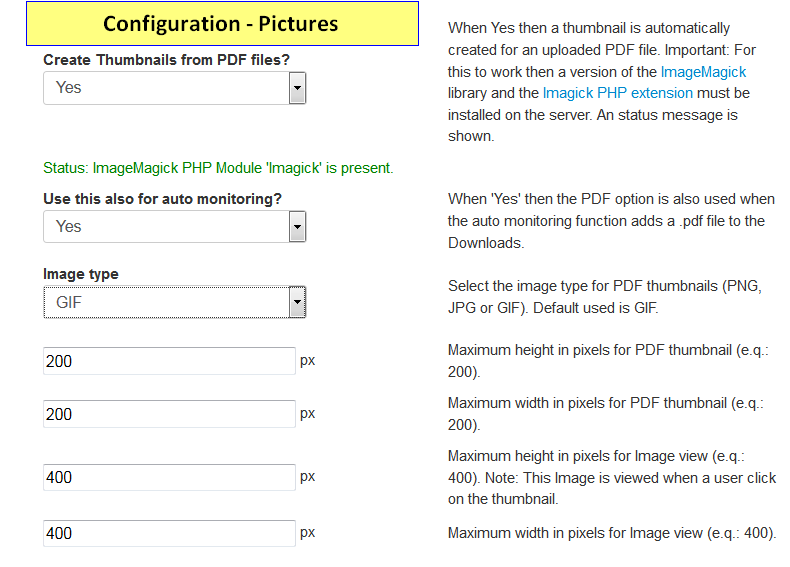This screenshot has width=790, height=567.
Task: Expand the auto monitoring dropdown arrow
Action: (x=297, y=226)
